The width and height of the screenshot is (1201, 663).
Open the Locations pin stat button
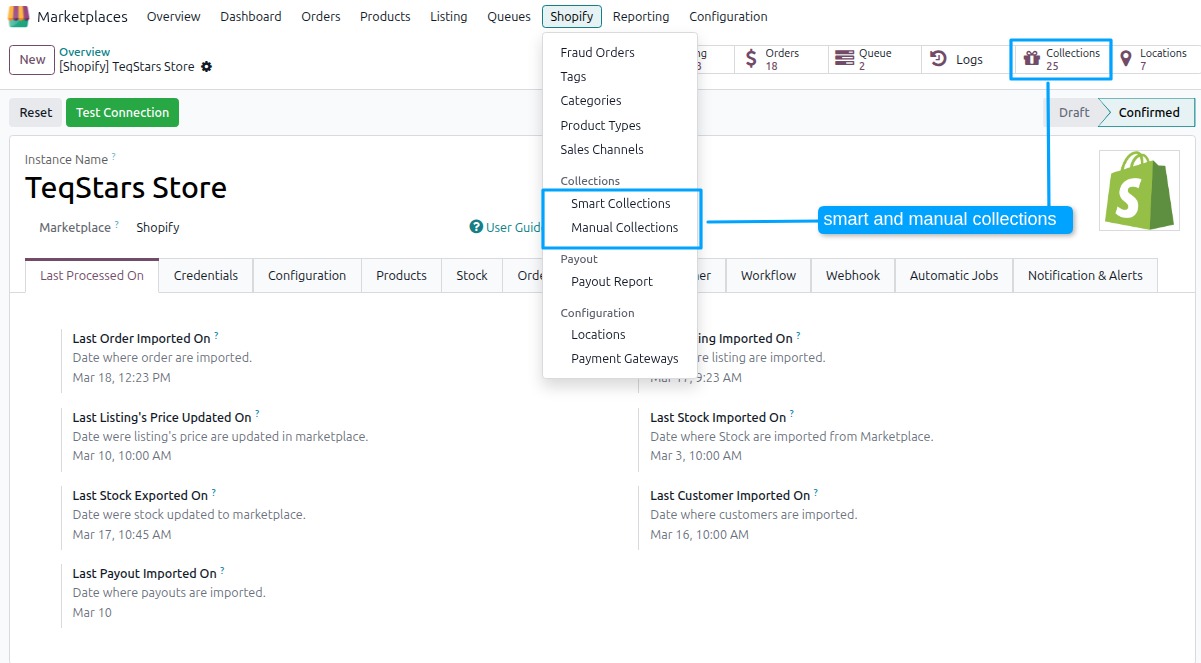click(x=1154, y=59)
